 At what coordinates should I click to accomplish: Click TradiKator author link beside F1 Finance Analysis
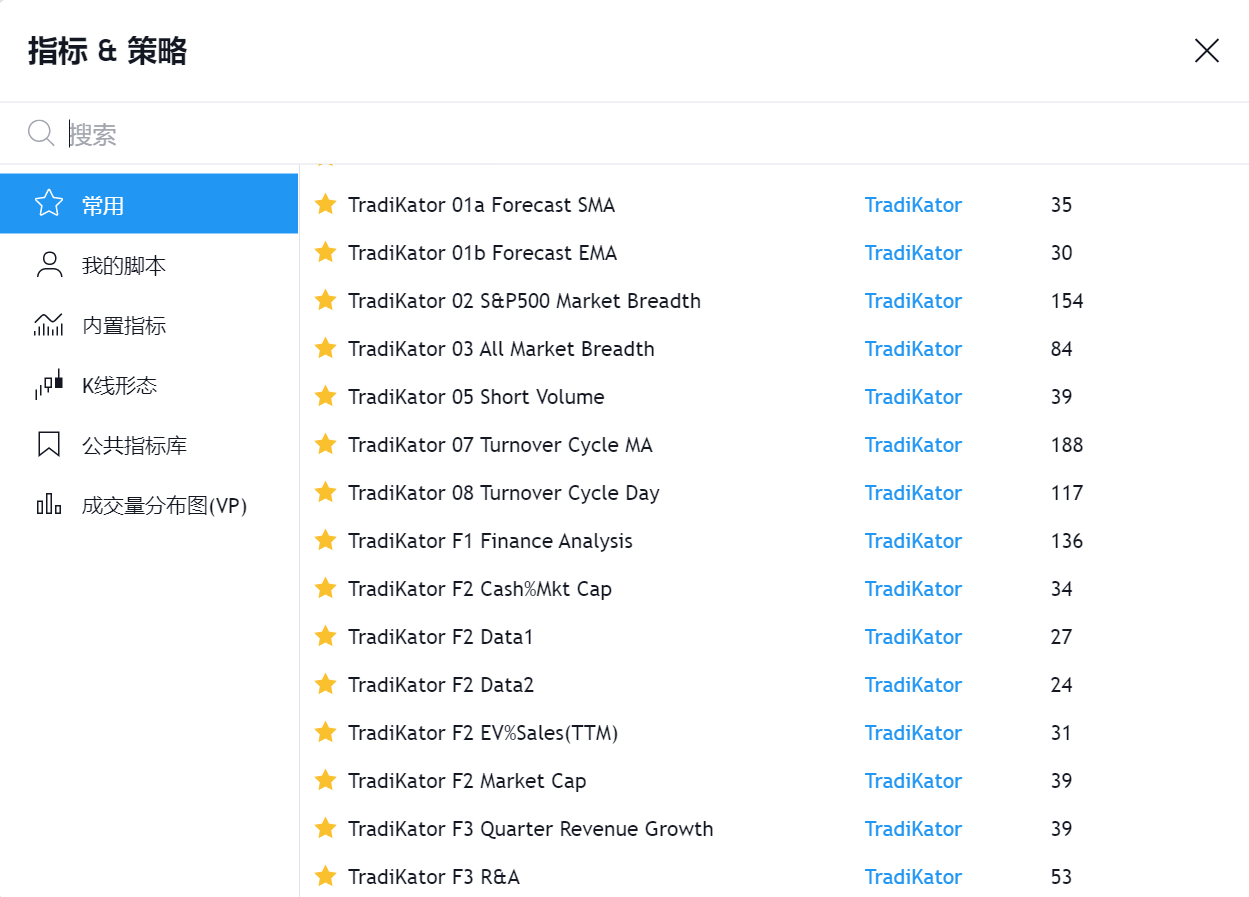(913, 541)
